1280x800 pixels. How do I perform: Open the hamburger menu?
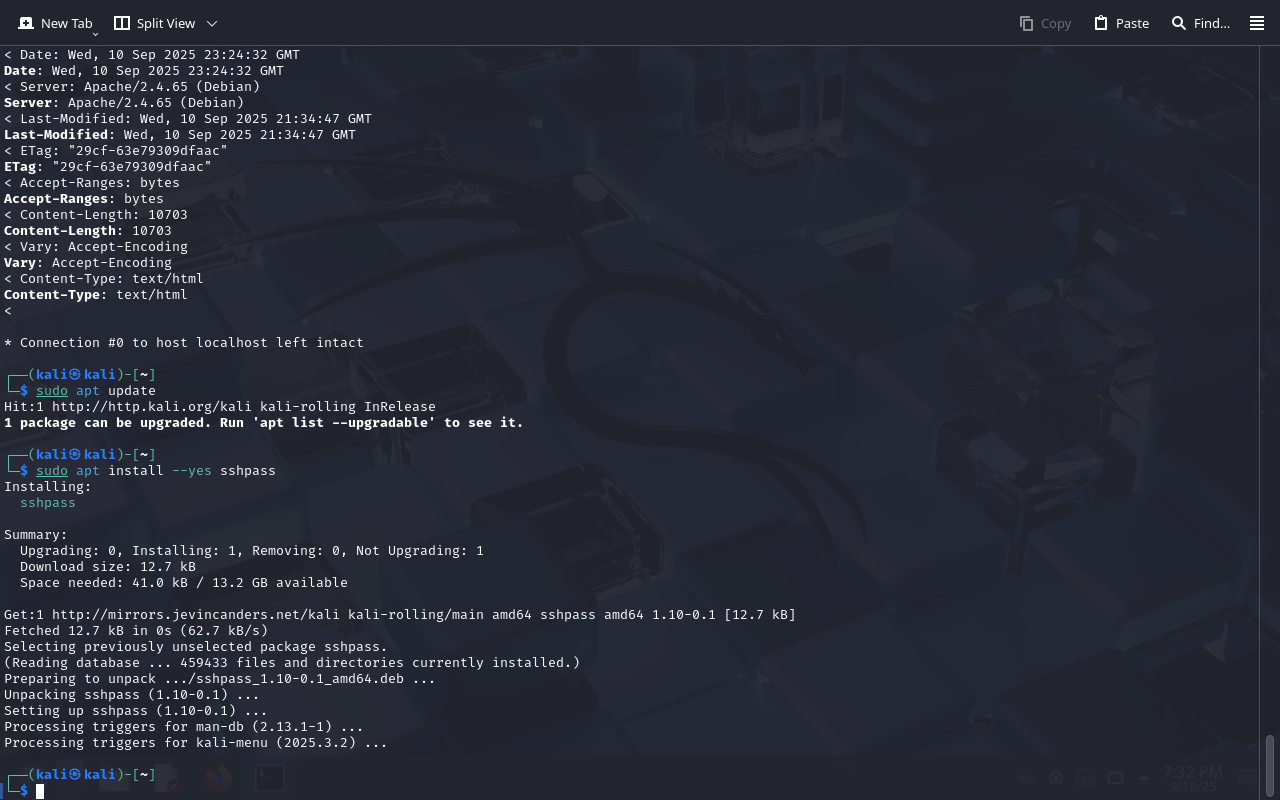[1257, 23]
